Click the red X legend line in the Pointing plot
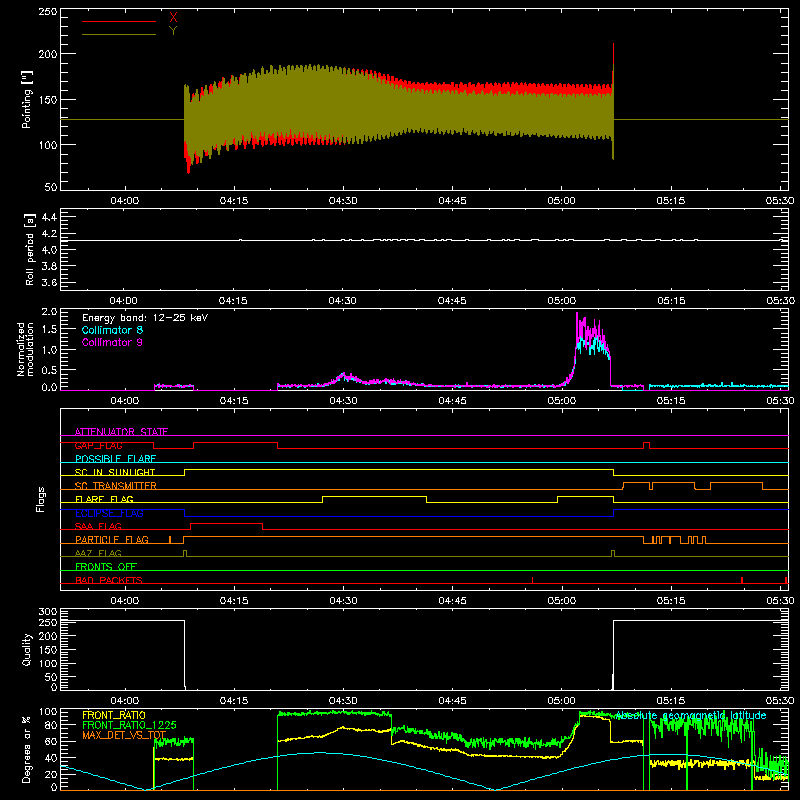The height and width of the screenshot is (800, 800). point(119,21)
